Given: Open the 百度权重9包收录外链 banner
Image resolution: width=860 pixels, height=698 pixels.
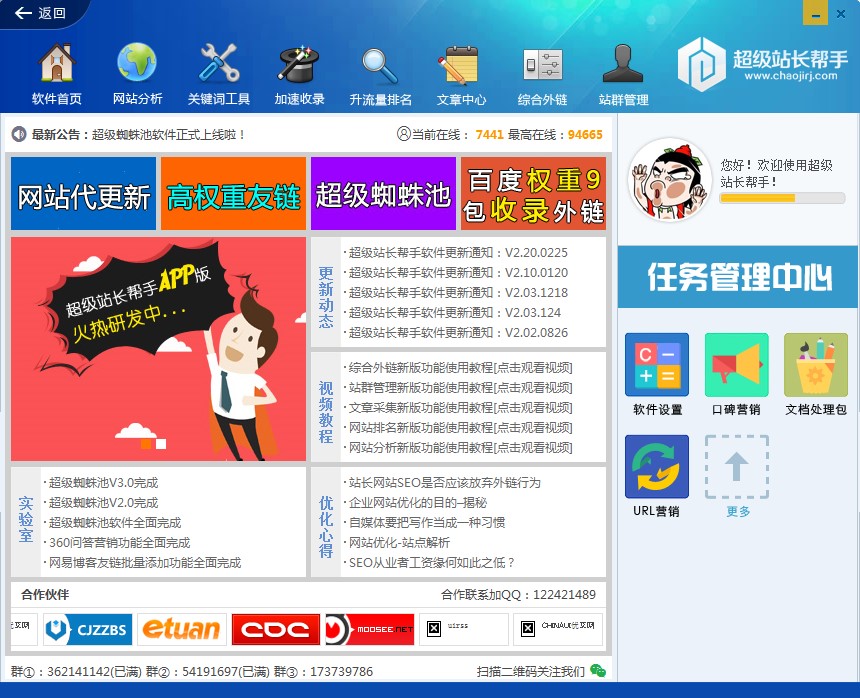Looking at the screenshot, I should pos(534,194).
